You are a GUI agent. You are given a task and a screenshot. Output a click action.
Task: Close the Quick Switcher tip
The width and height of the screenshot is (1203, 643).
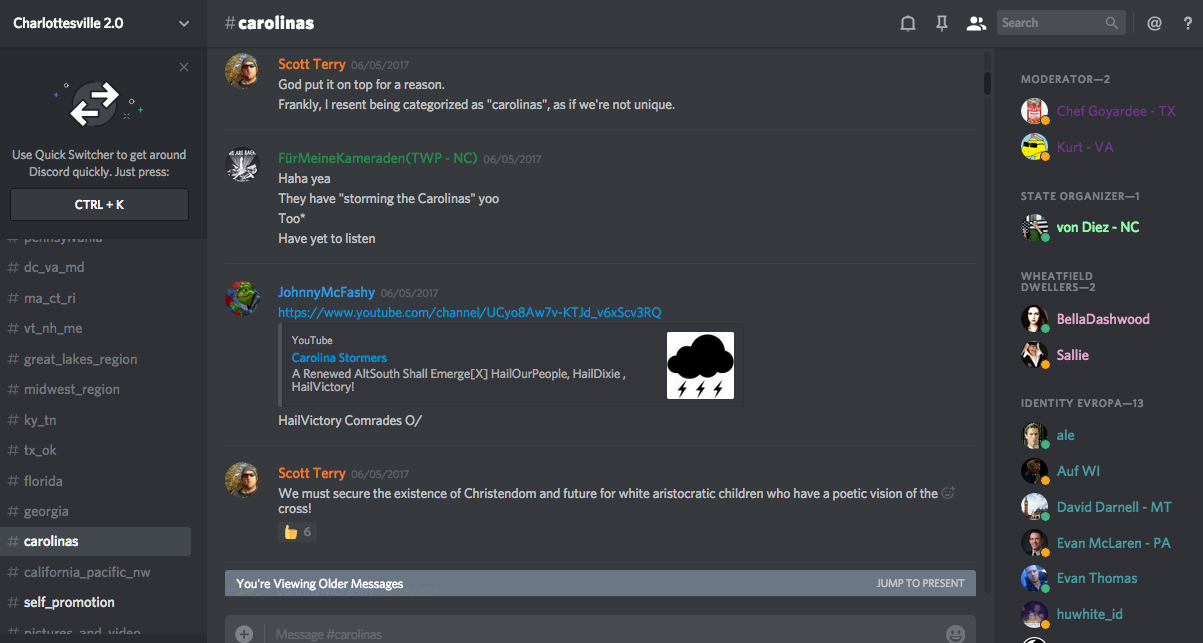[x=184, y=67]
